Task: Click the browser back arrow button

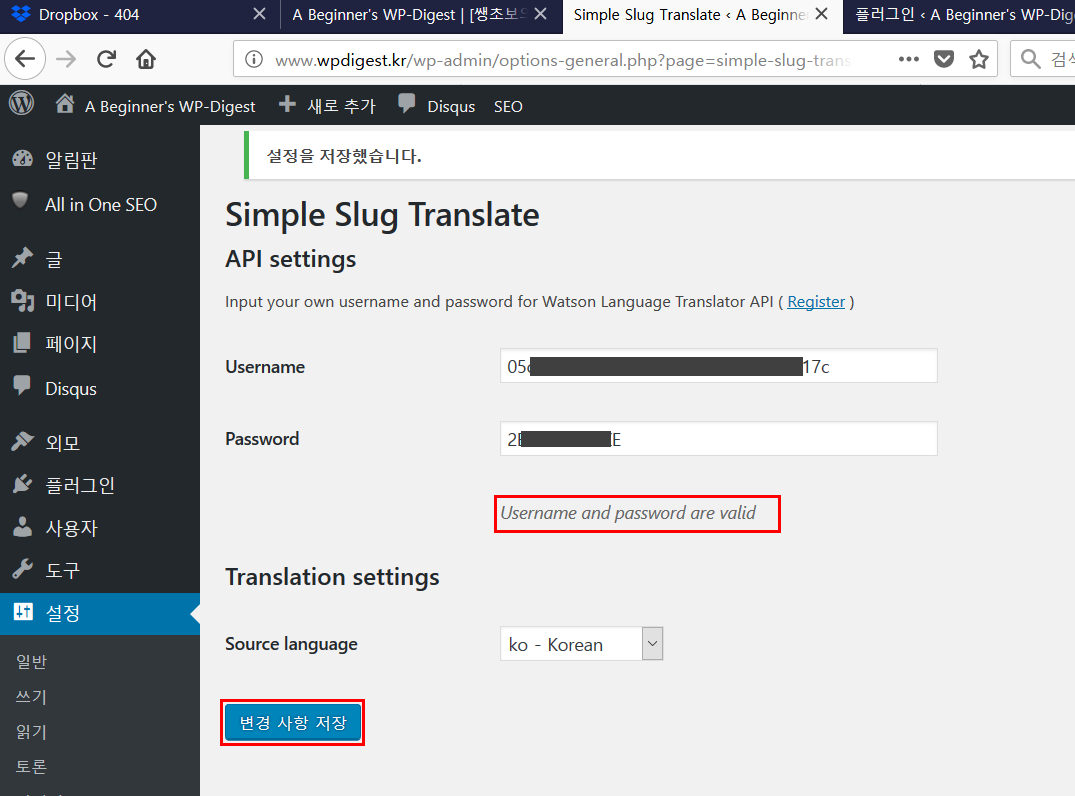Action: coord(25,59)
